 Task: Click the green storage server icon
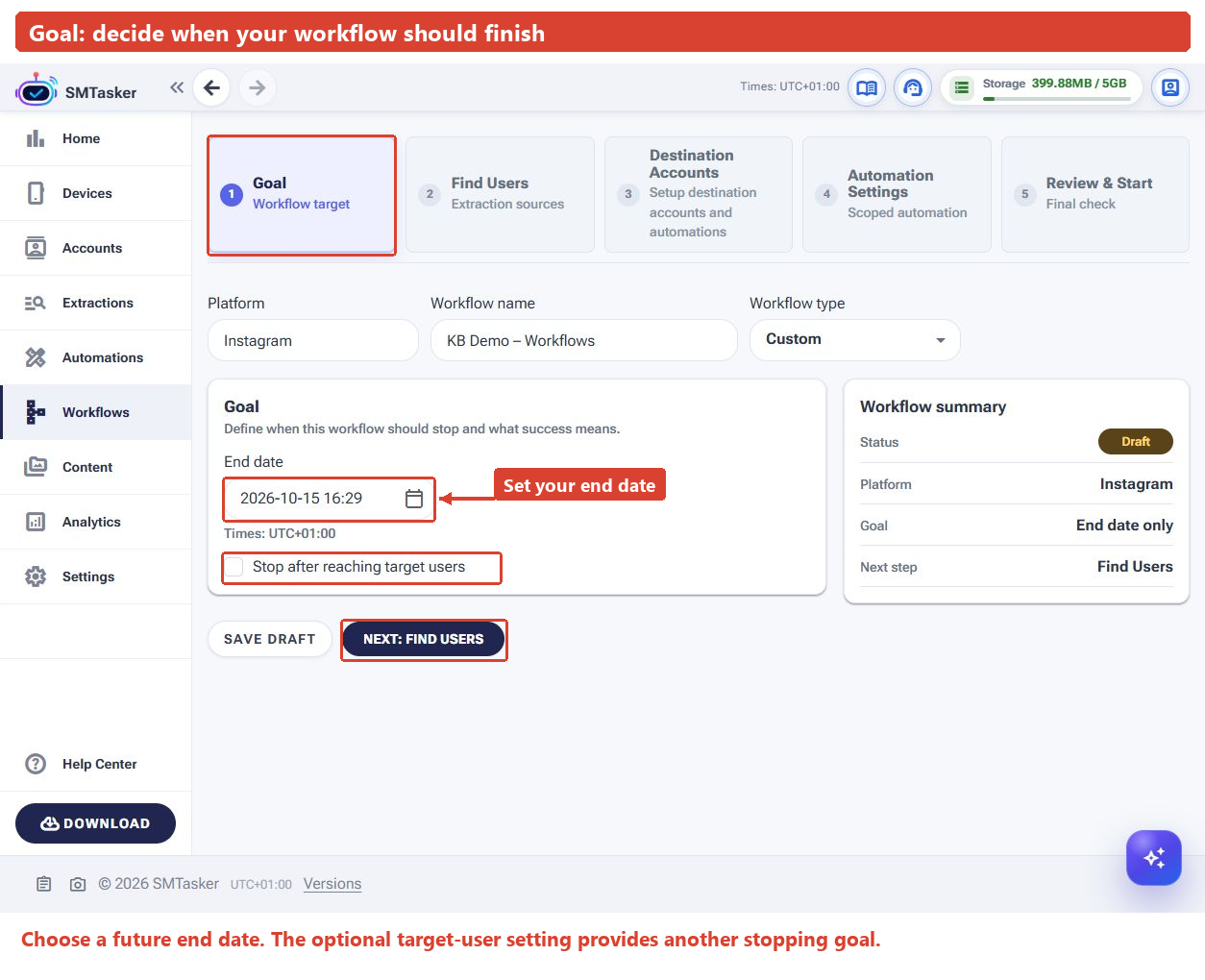(961, 87)
